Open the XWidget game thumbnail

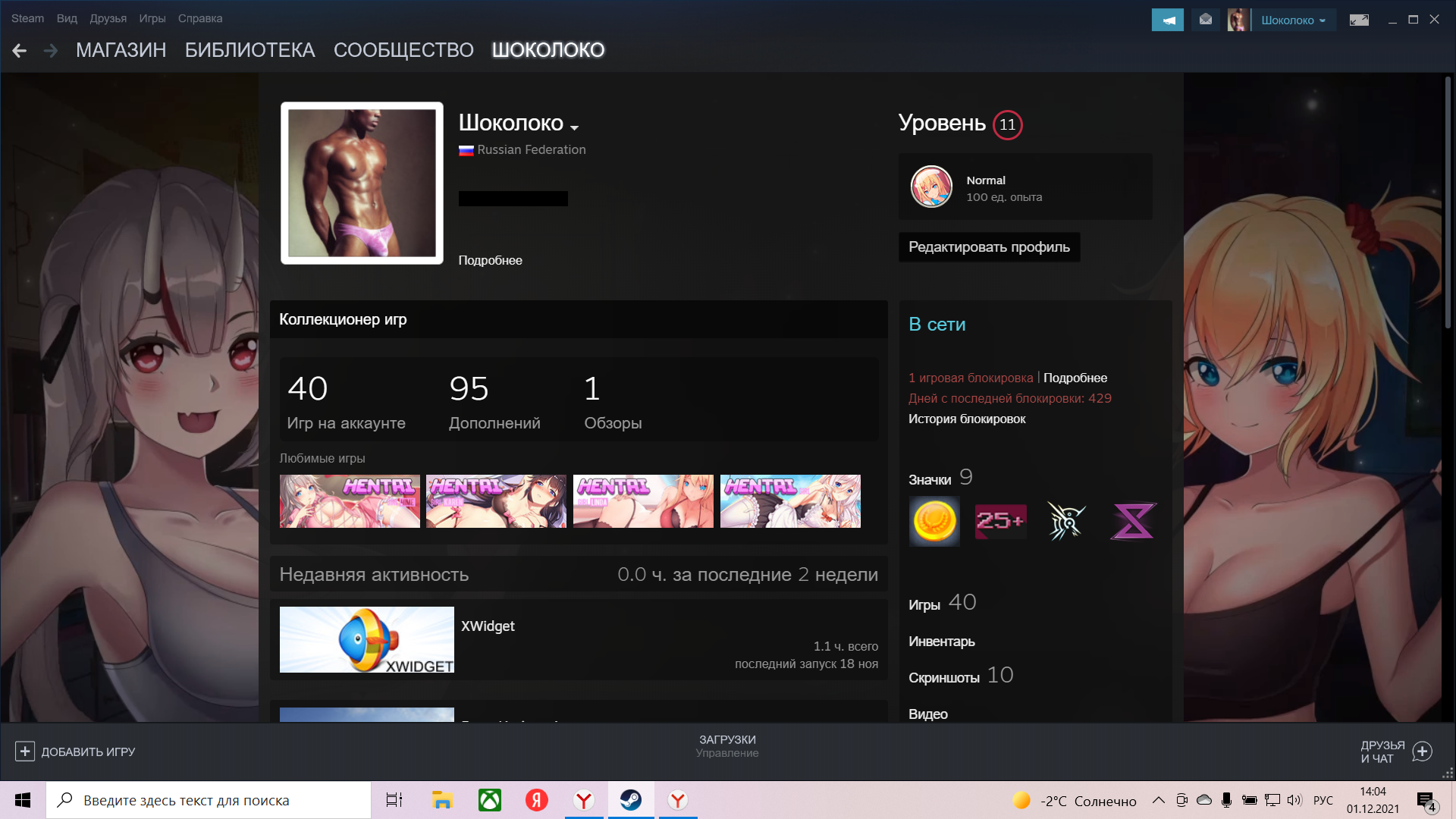[x=366, y=639]
